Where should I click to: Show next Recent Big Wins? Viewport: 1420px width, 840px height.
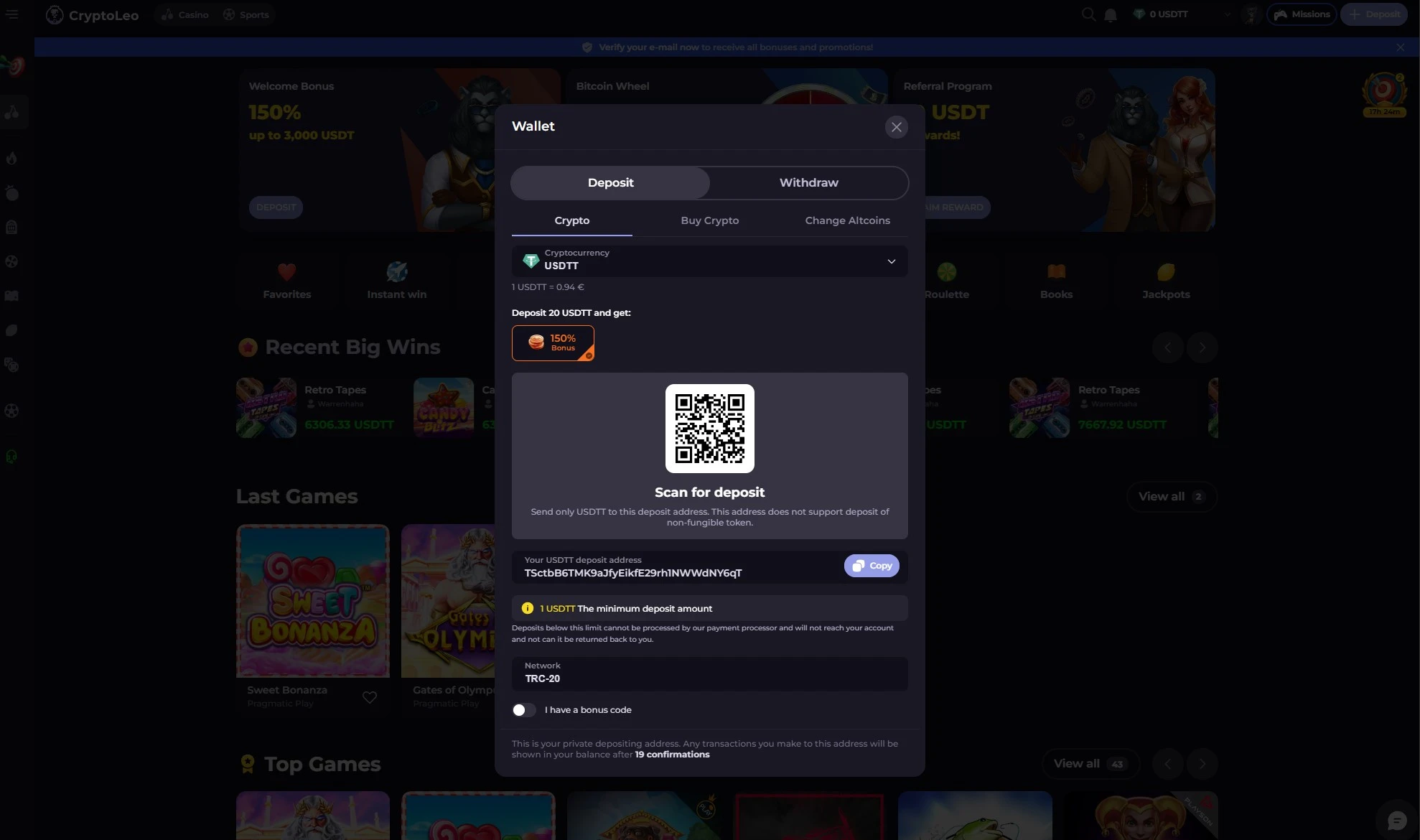(x=1202, y=347)
